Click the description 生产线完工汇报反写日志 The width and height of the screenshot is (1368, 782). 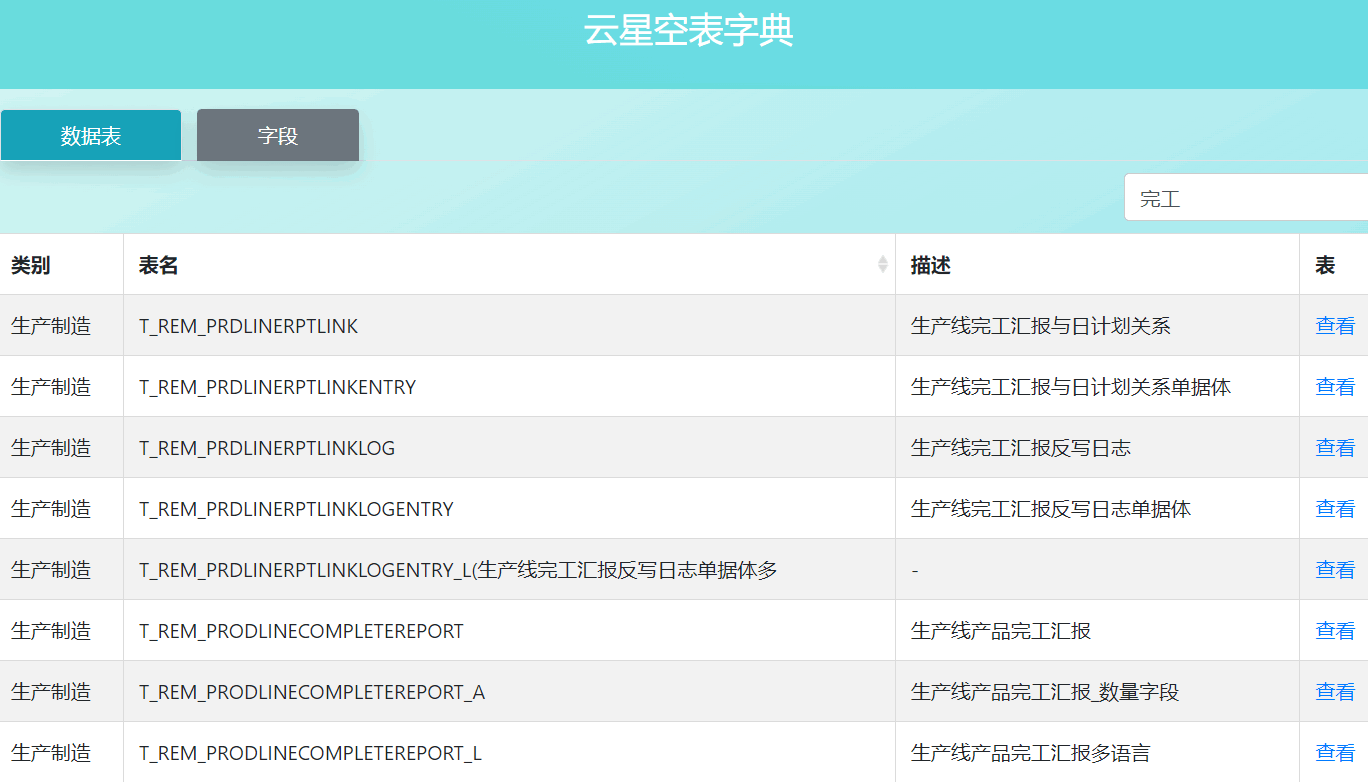1021,448
